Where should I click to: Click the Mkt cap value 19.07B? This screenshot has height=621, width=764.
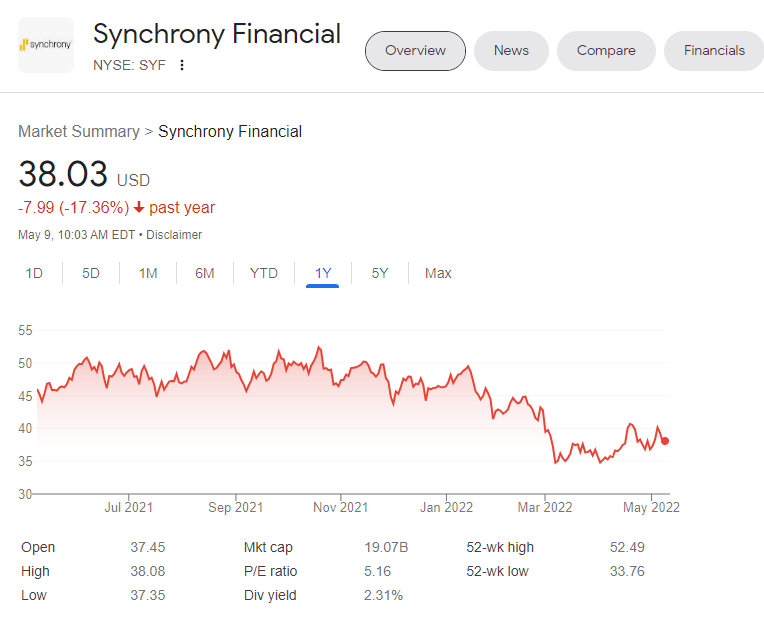386,547
